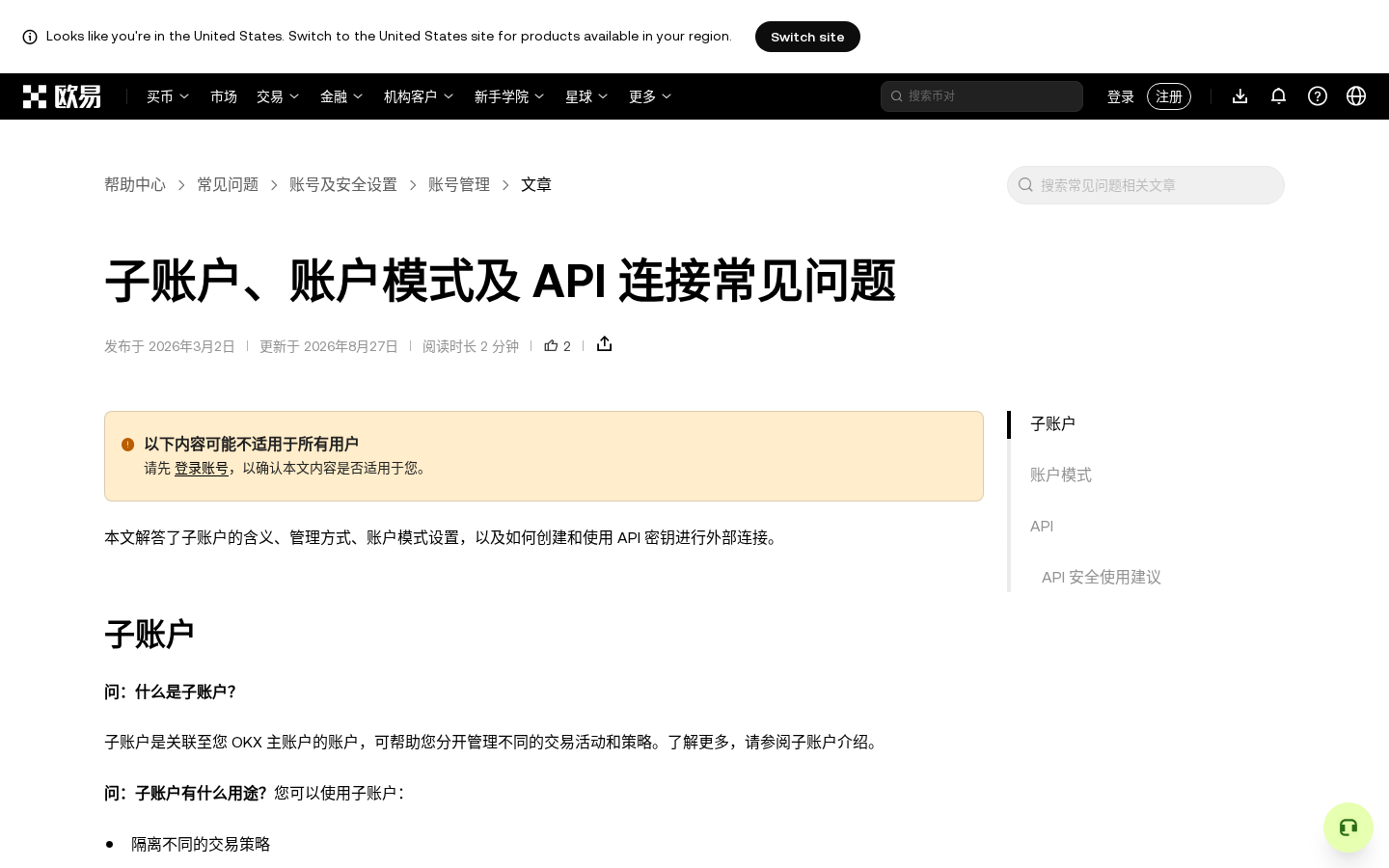
Task: Go to 账号管理 breadcrumb
Action: [x=459, y=184]
